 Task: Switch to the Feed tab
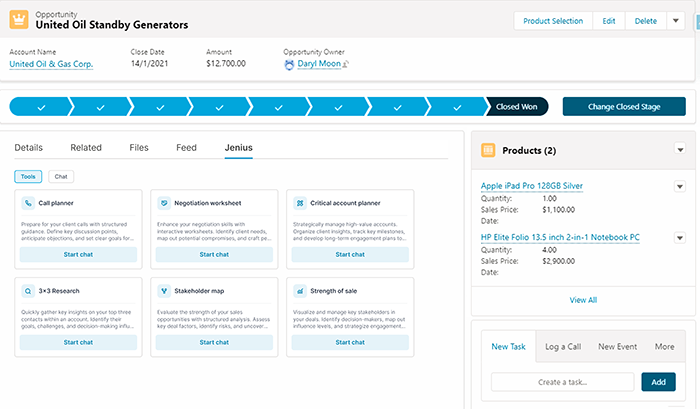click(x=186, y=147)
